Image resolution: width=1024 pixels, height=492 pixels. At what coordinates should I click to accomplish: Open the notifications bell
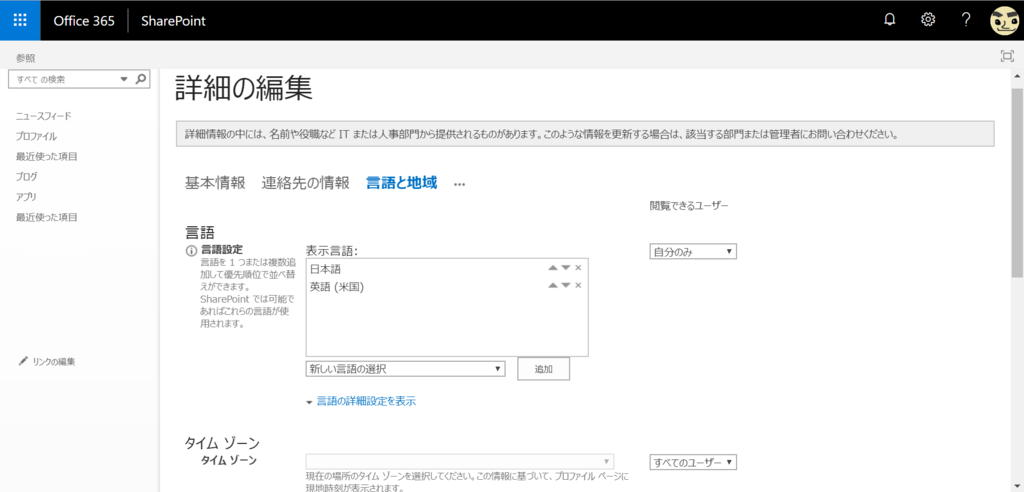(x=889, y=20)
